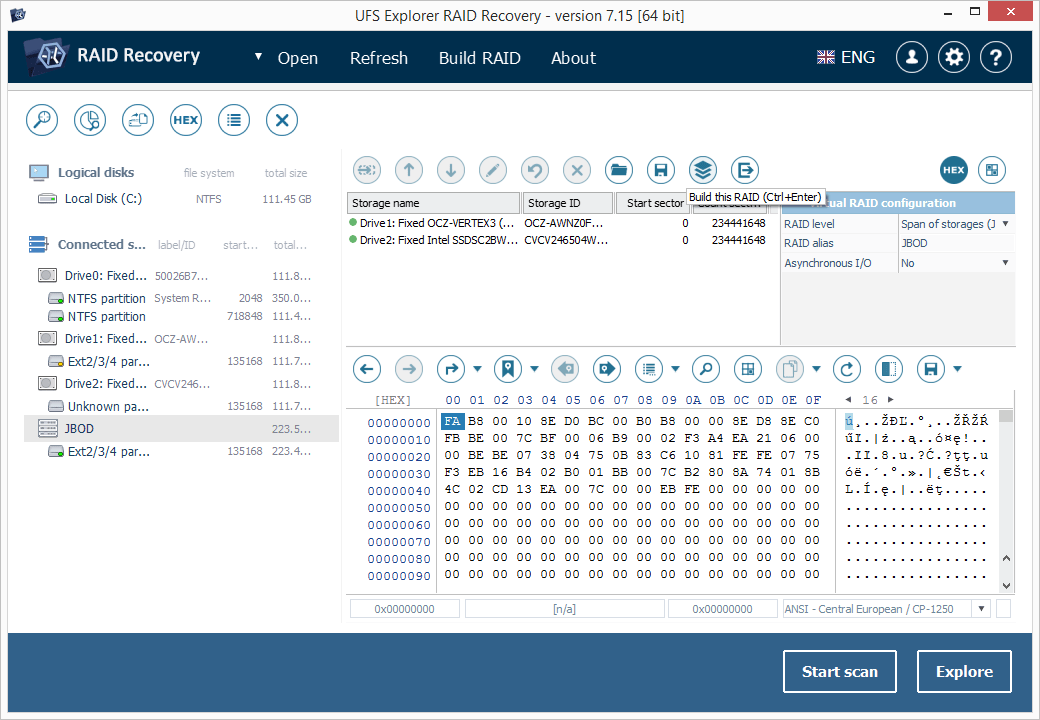The width and height of the screenshot is (1040, 720).
Task: Open the ANSI Central European encoding dropdown
Action: tap(981, 609)
